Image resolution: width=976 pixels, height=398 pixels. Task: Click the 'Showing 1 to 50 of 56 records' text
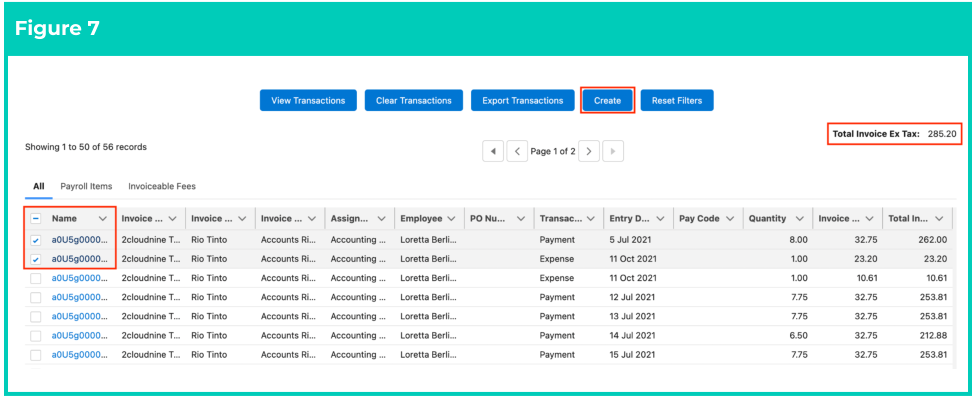coord(86,148)
